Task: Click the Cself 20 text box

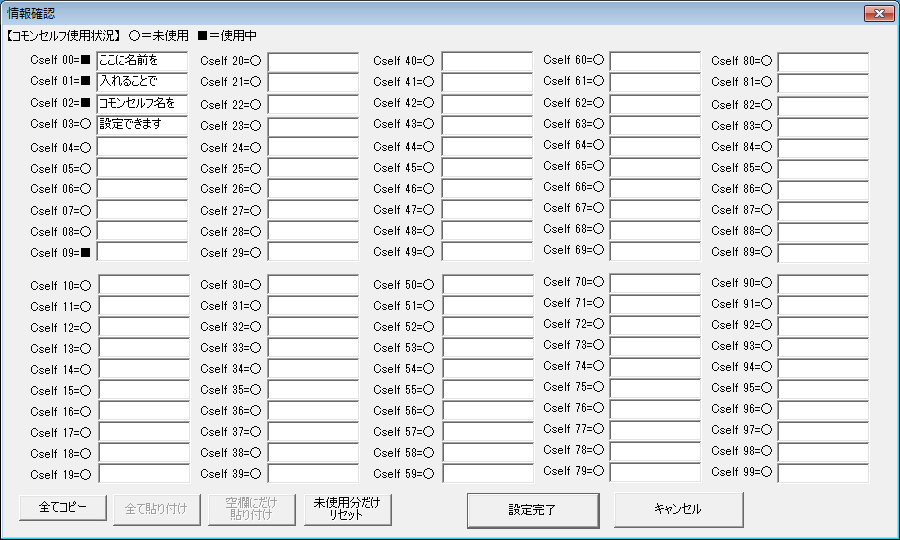Action: click(313, 62)
